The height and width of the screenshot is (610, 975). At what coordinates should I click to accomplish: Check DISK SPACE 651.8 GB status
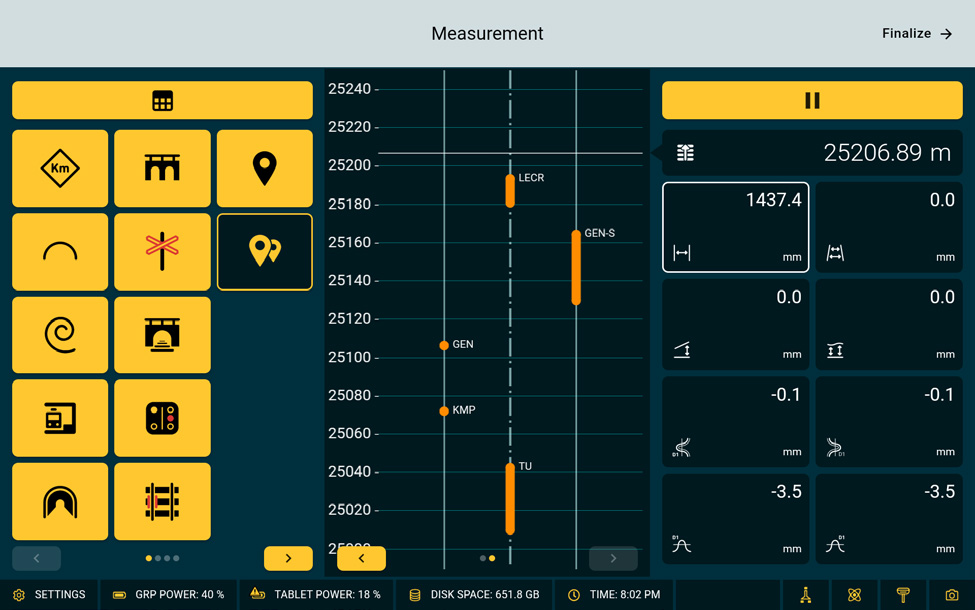pyautogui.click(x=474, y=595)
